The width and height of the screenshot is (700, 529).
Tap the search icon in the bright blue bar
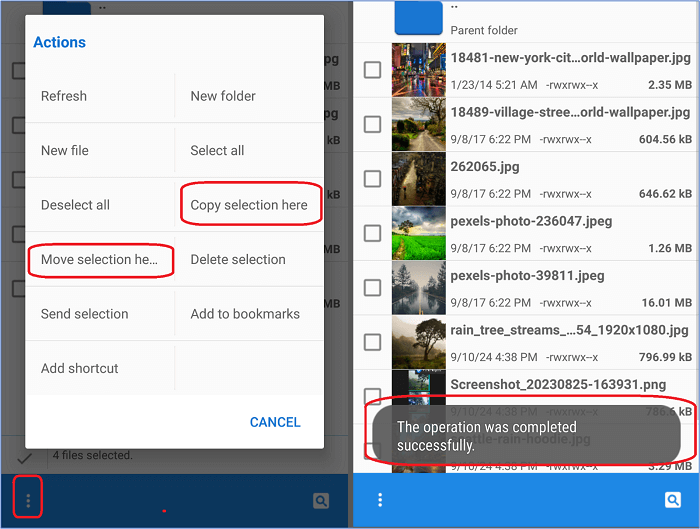(673, 500)
